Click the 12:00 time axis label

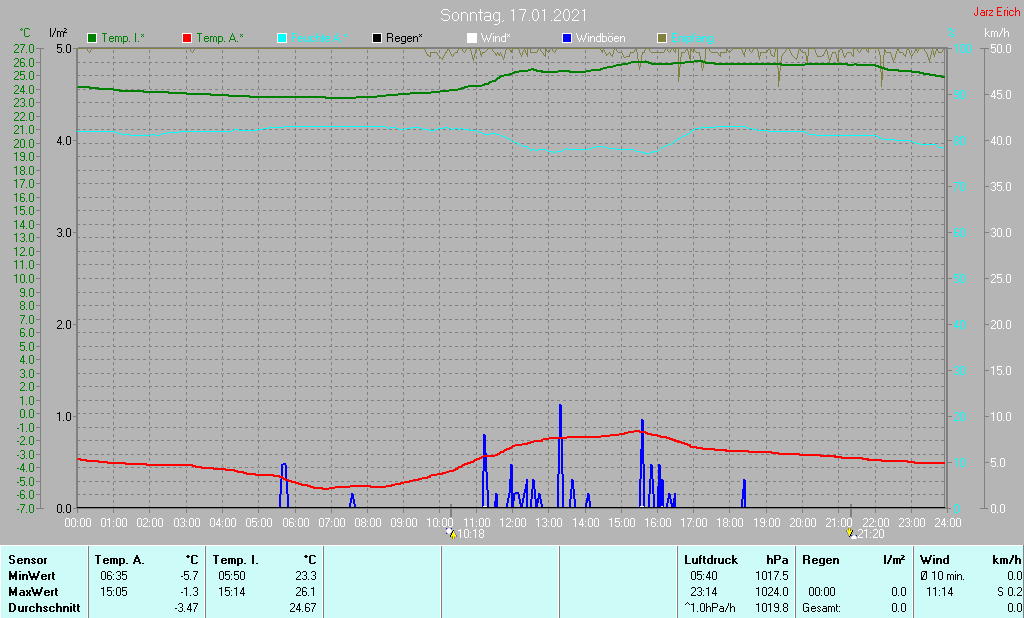[513, 523]
